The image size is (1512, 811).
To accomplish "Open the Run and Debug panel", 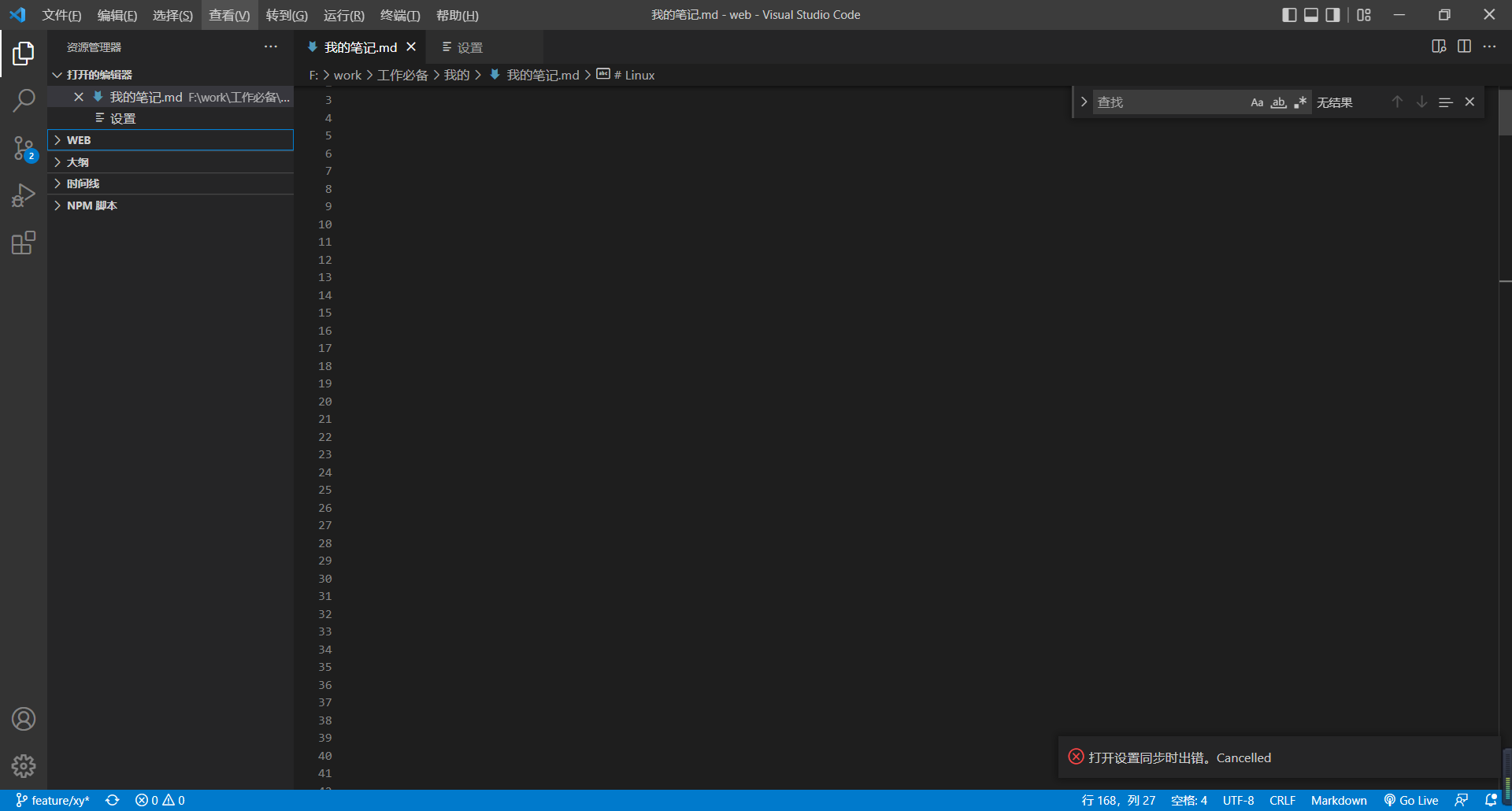I will click(24, 195).
